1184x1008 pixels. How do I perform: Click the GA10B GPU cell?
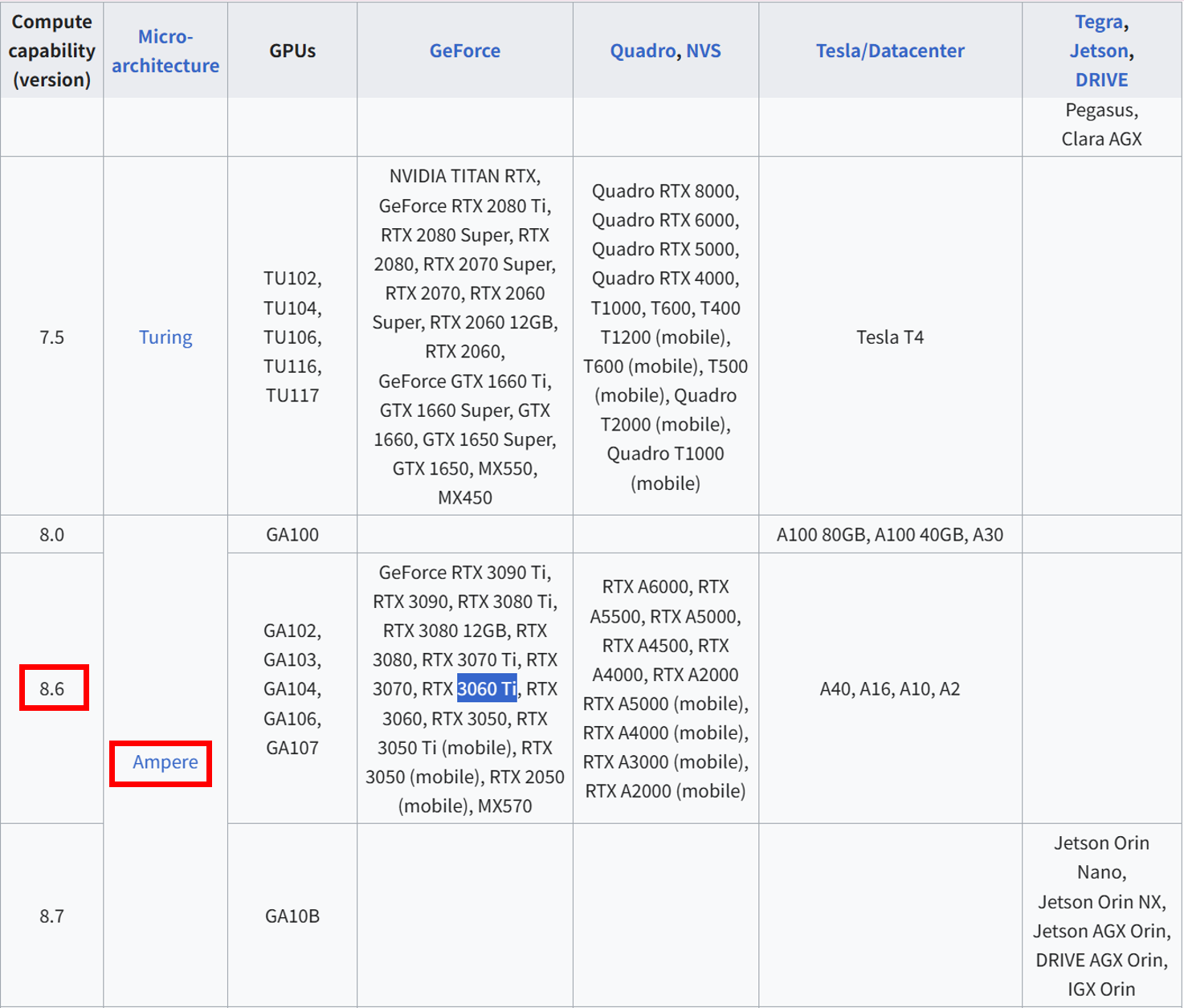click(292, 916)
